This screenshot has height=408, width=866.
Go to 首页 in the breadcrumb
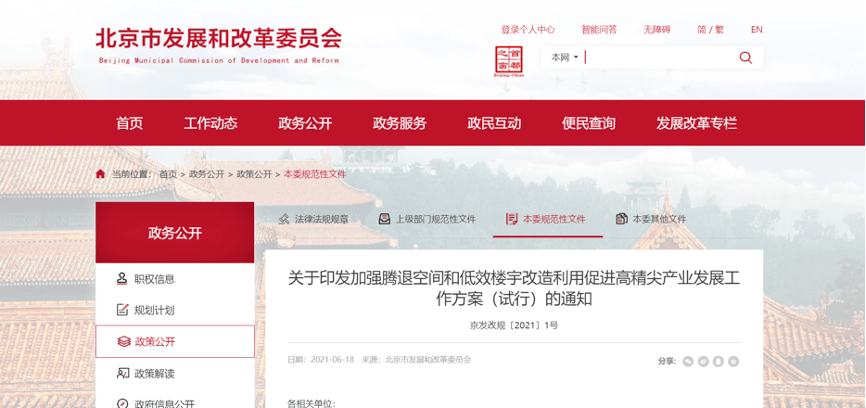[x=168, y=174]
